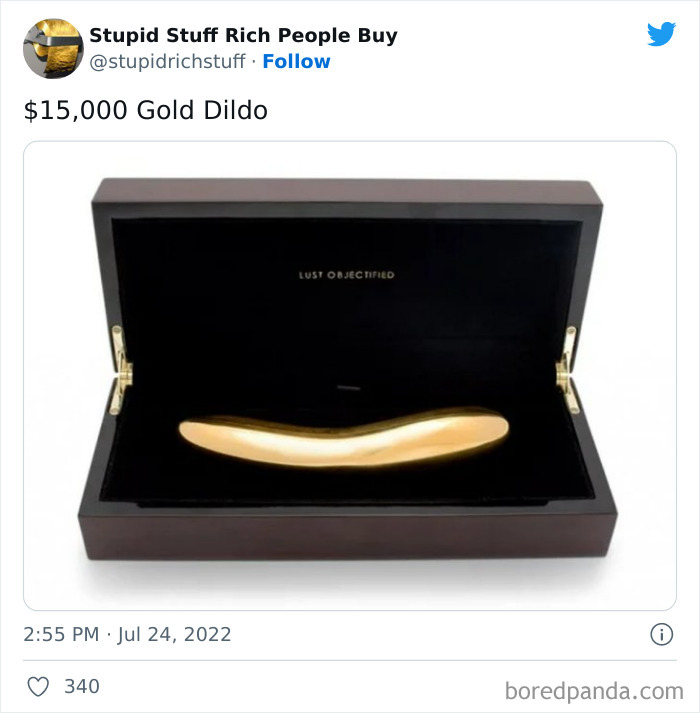Click the right gold hinge in the photo

tap(568, 370)
